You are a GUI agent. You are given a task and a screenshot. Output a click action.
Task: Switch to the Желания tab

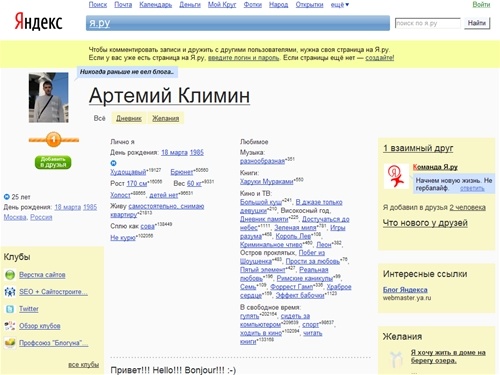point(165,118)
